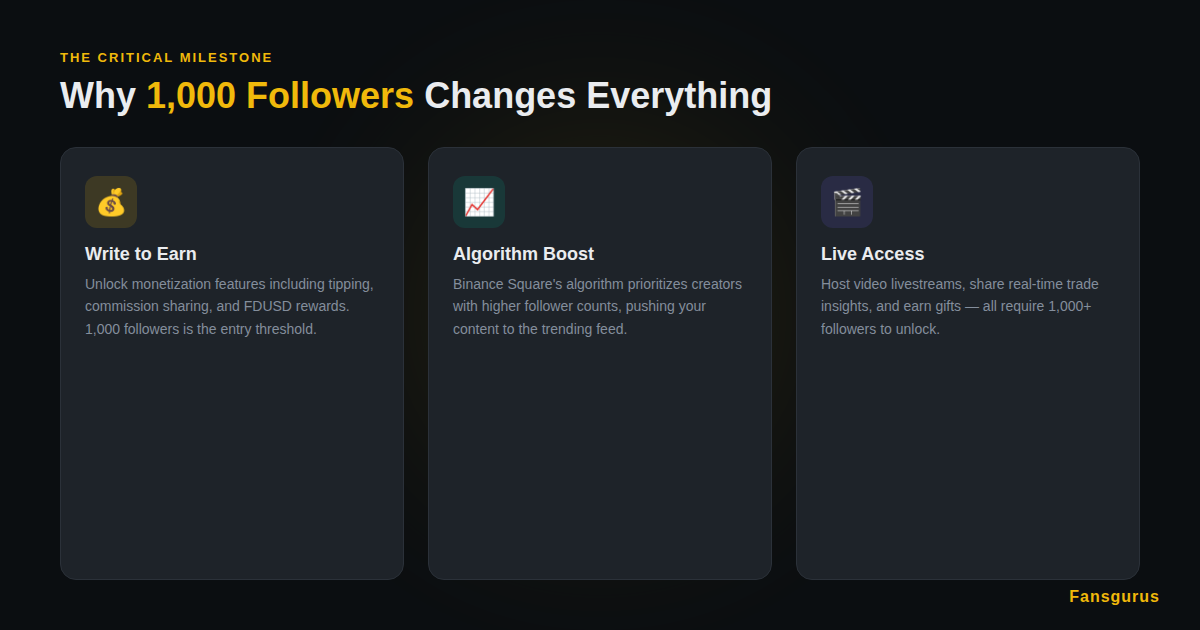Click the "FDUSD rewards" text

coord(296,306)
